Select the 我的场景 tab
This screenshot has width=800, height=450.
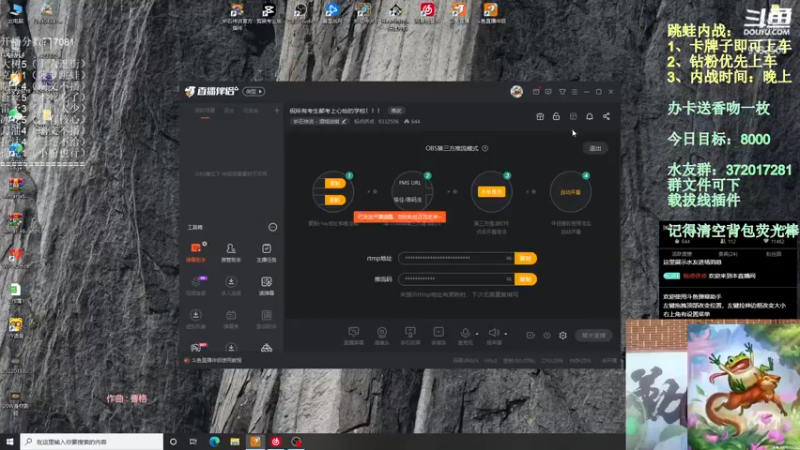pyautogui.click(x=205, y=111)
